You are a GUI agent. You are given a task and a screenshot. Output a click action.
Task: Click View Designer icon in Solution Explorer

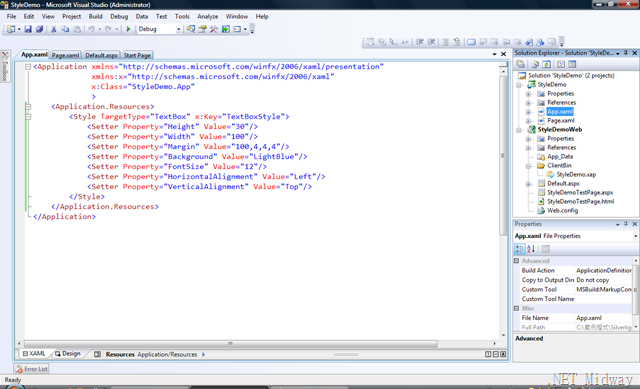(572, 64)
